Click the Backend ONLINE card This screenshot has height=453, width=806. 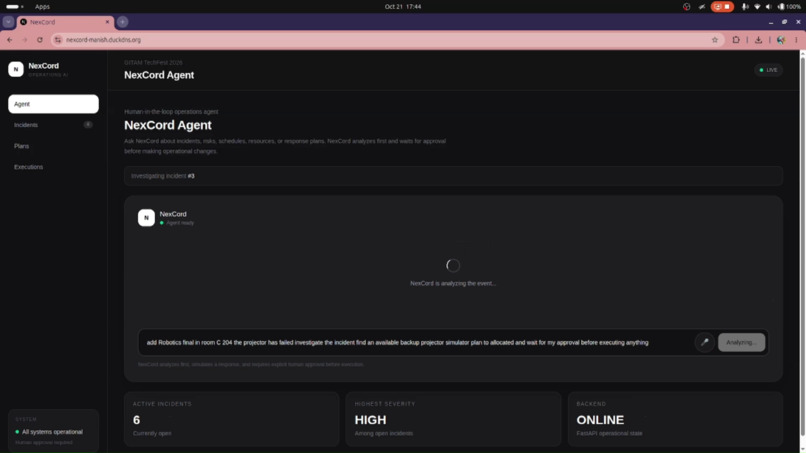675,419
